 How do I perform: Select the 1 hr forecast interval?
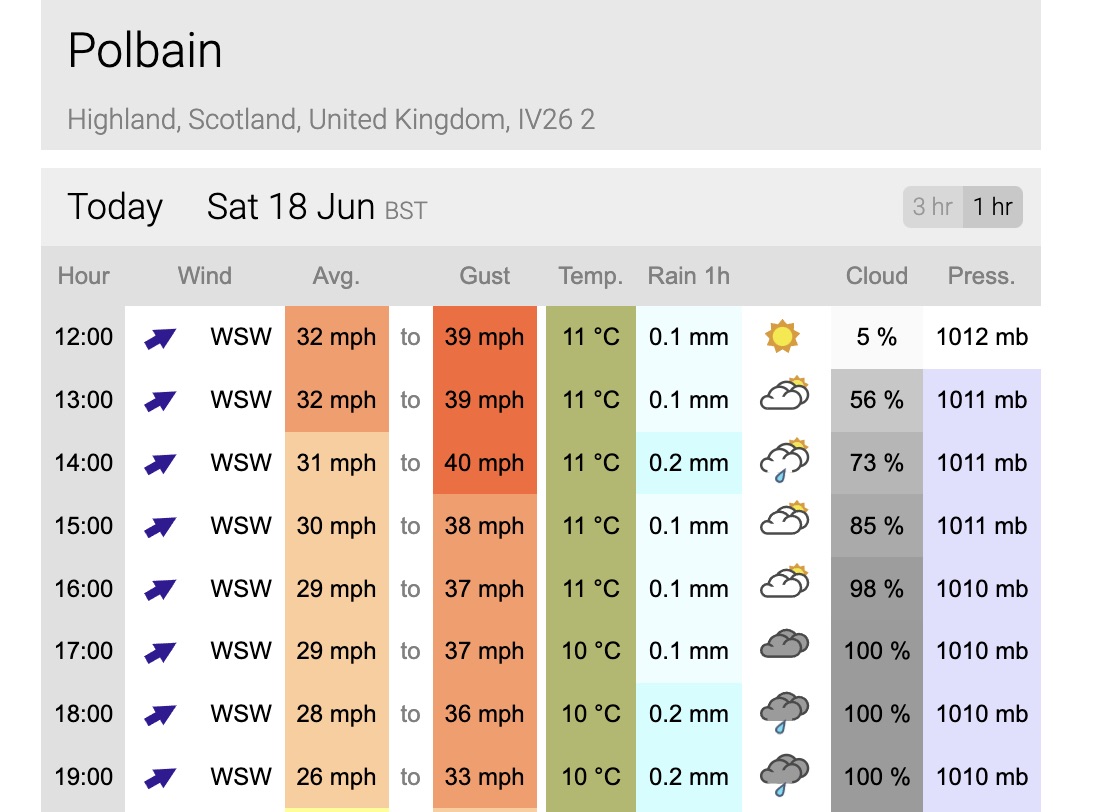click(x=993, y=207)
